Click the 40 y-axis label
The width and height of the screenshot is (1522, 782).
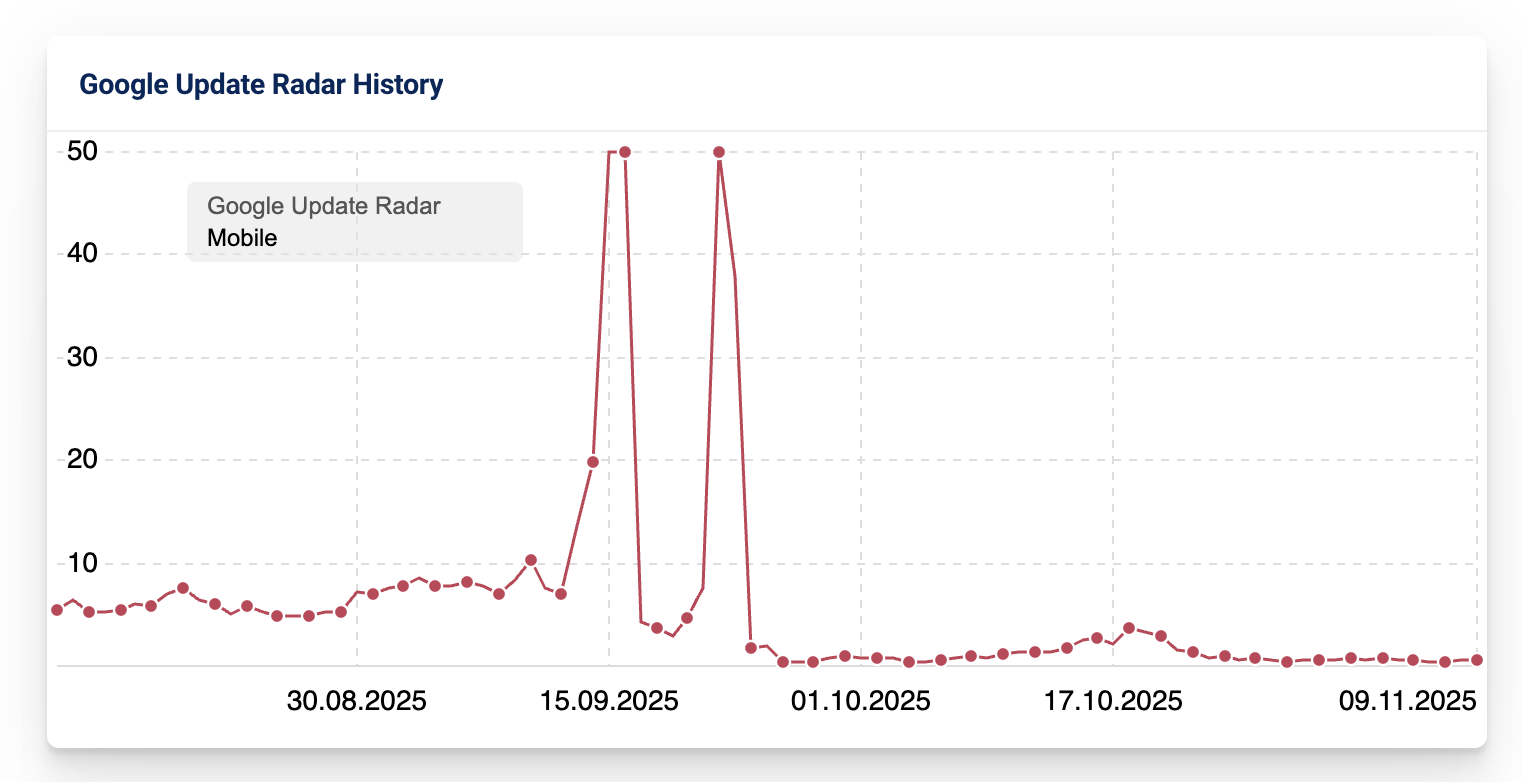81,254
